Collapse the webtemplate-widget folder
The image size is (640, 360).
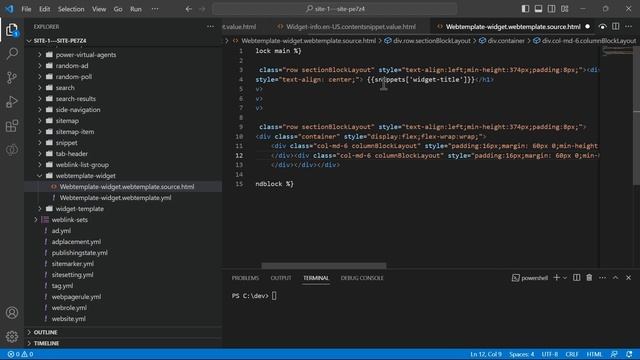[85, 176]
